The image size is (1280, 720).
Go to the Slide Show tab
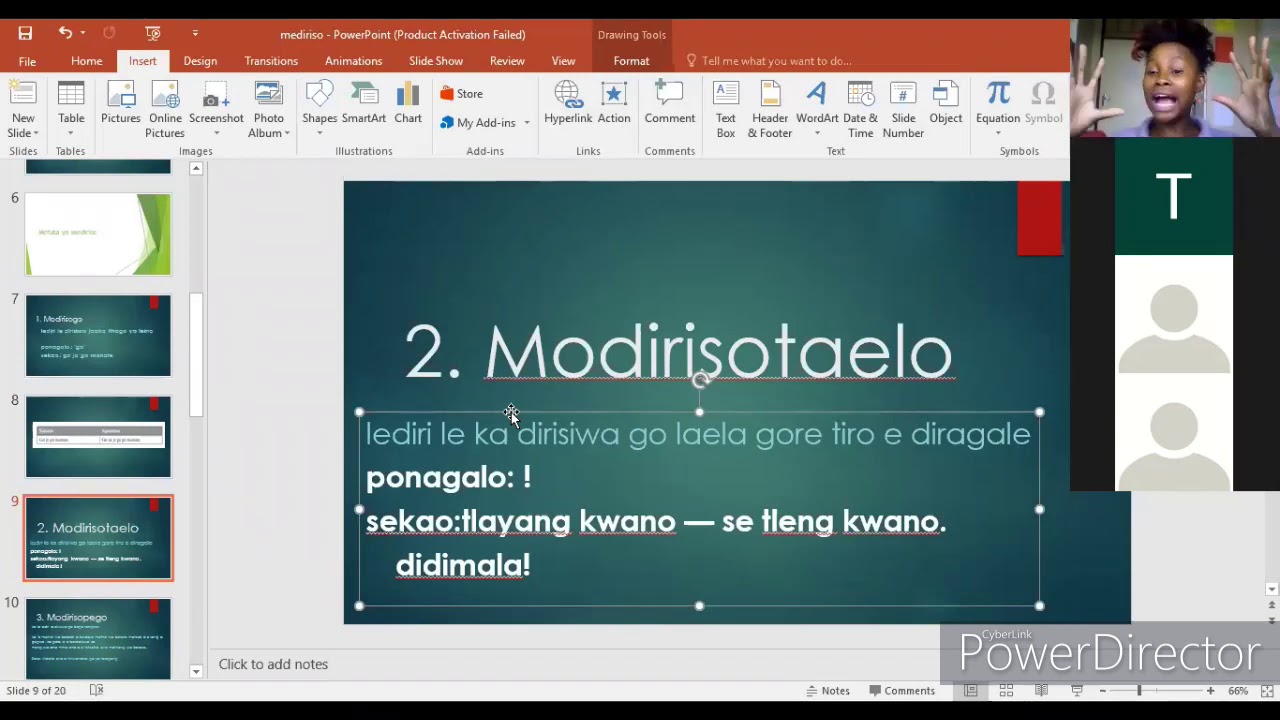coord(436,61)
